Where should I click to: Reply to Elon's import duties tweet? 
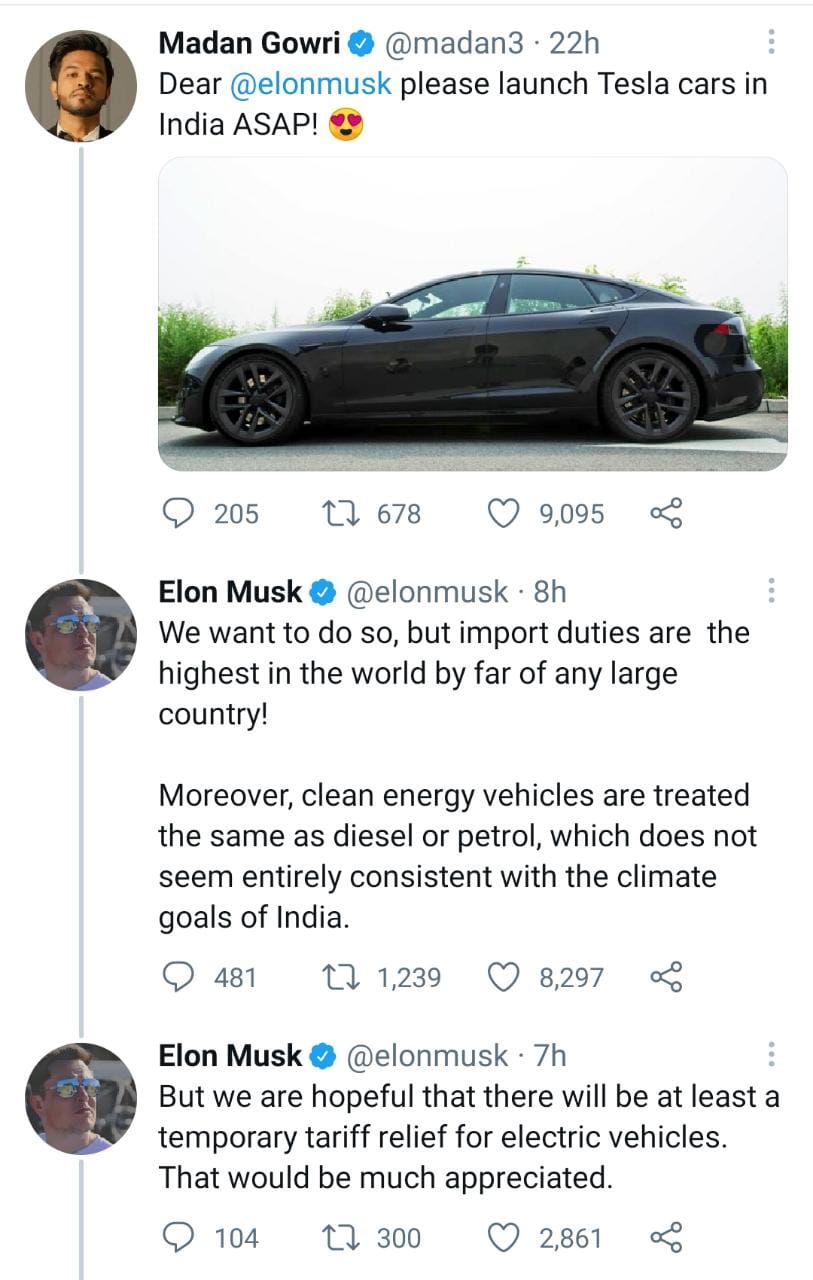[x=179, y=976]
